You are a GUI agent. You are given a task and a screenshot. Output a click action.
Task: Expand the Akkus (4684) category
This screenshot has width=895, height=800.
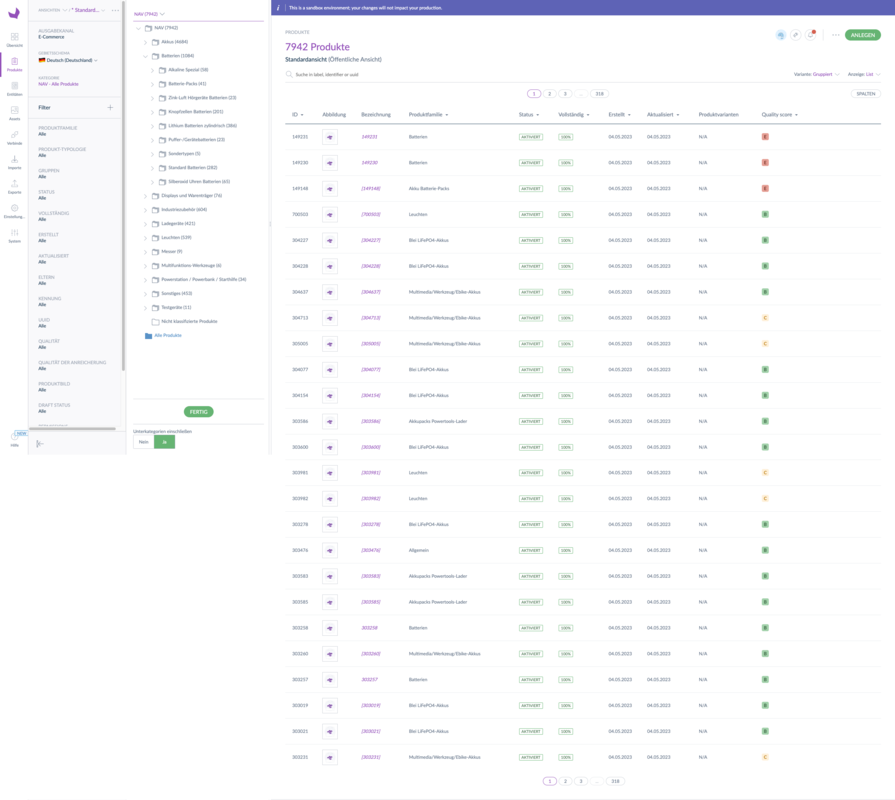tap(145, 42)
